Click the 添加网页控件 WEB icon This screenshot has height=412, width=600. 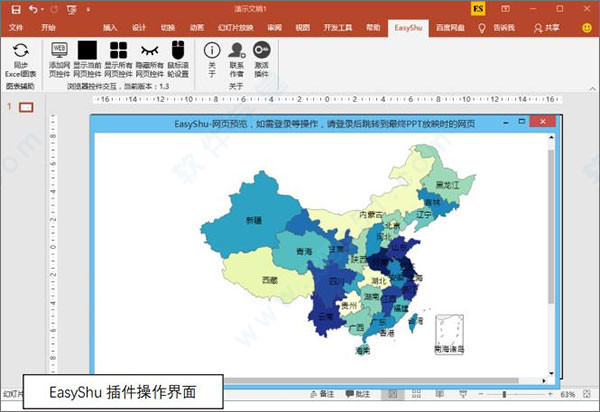coord(59,50)
